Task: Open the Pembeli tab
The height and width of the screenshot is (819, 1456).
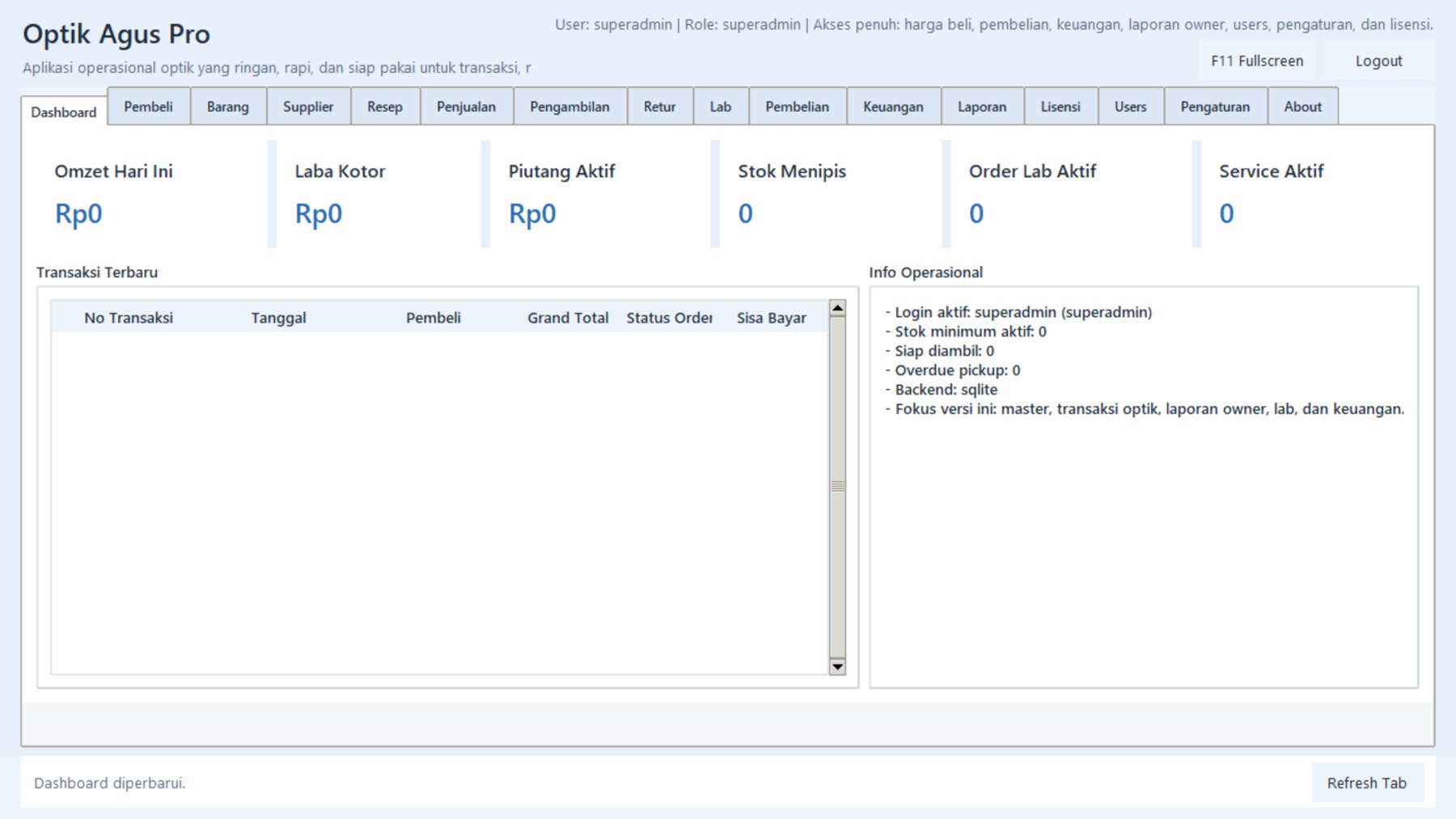Action: click(x=148, y=107)
